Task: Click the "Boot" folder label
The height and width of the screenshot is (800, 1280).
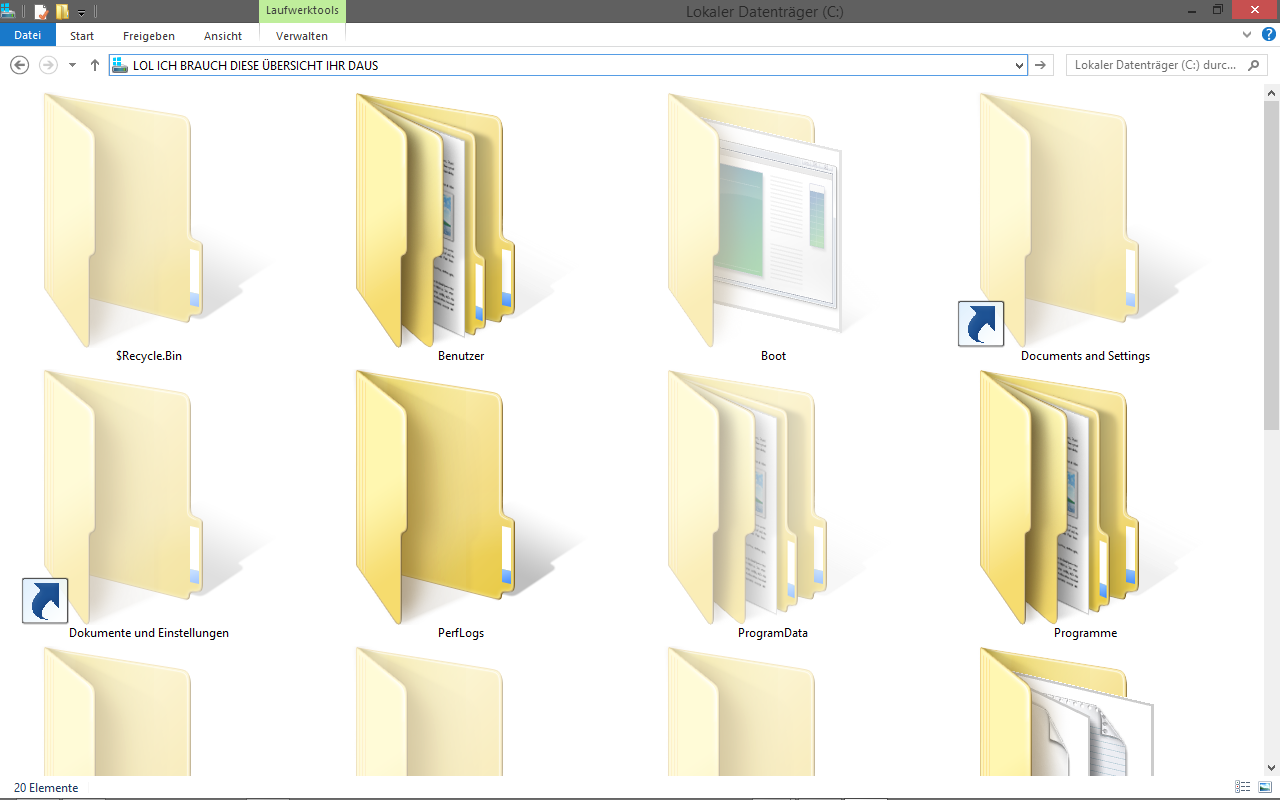Action: [x=773, y=356]
